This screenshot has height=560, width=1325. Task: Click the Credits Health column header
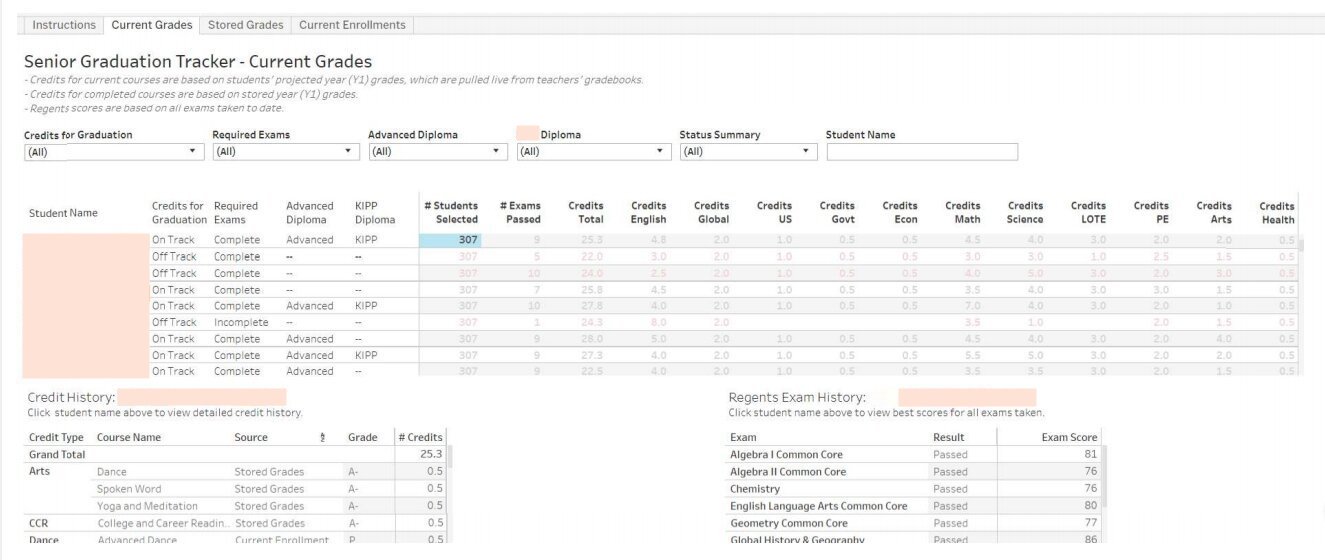click(1277, 213)
